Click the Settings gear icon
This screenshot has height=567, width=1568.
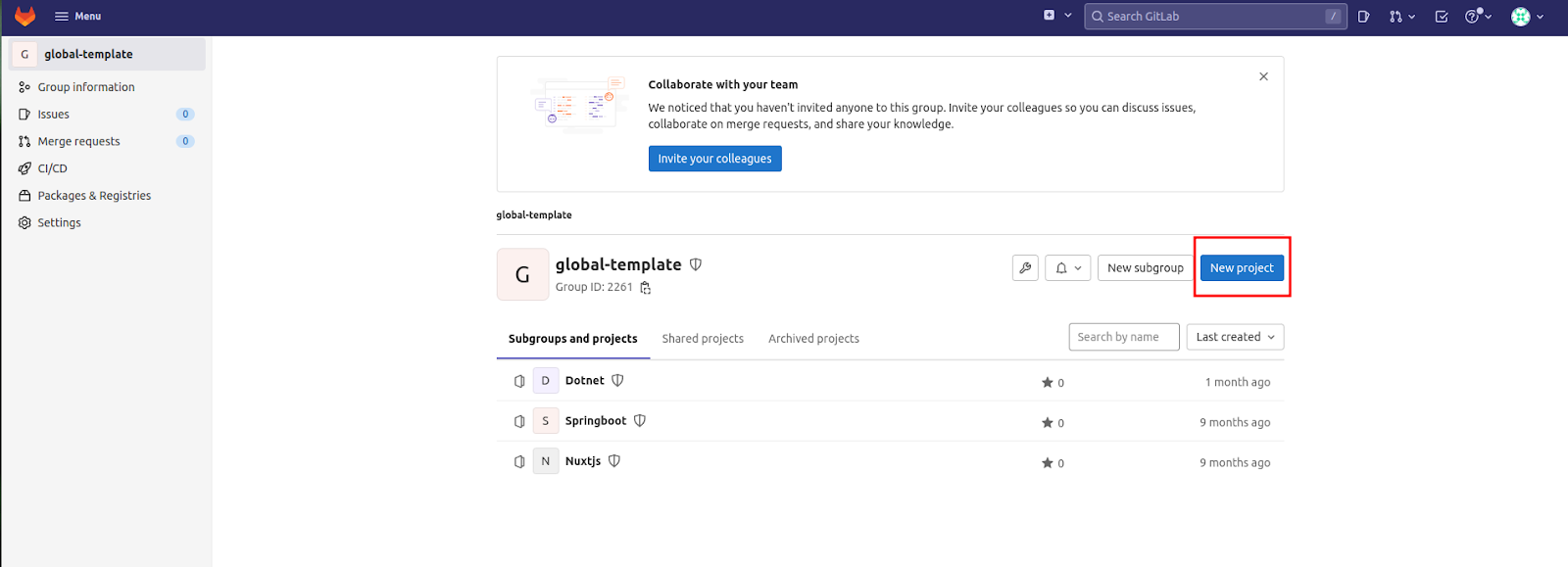[x=24, y=223]
